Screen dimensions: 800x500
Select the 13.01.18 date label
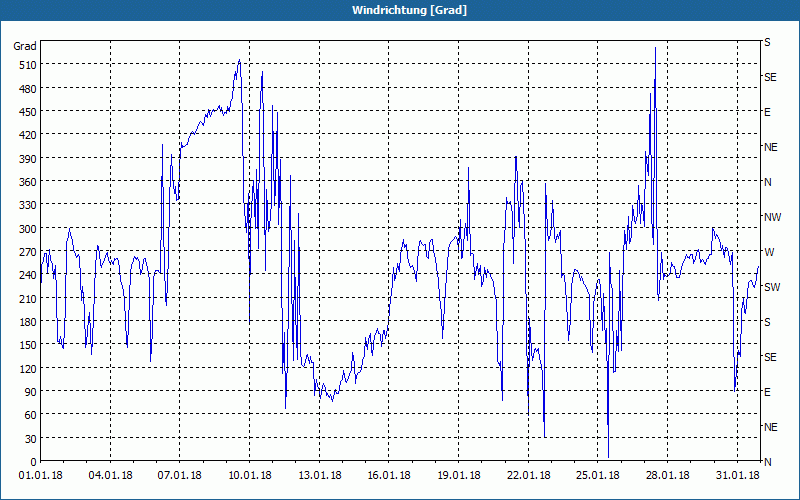tap(319, 476)
